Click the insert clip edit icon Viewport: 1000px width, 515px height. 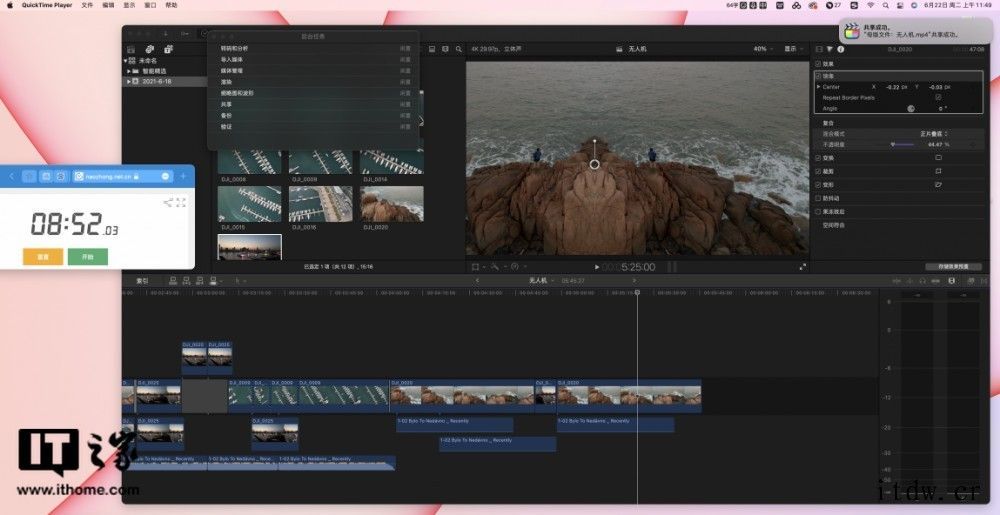click(x=186, y=280)
